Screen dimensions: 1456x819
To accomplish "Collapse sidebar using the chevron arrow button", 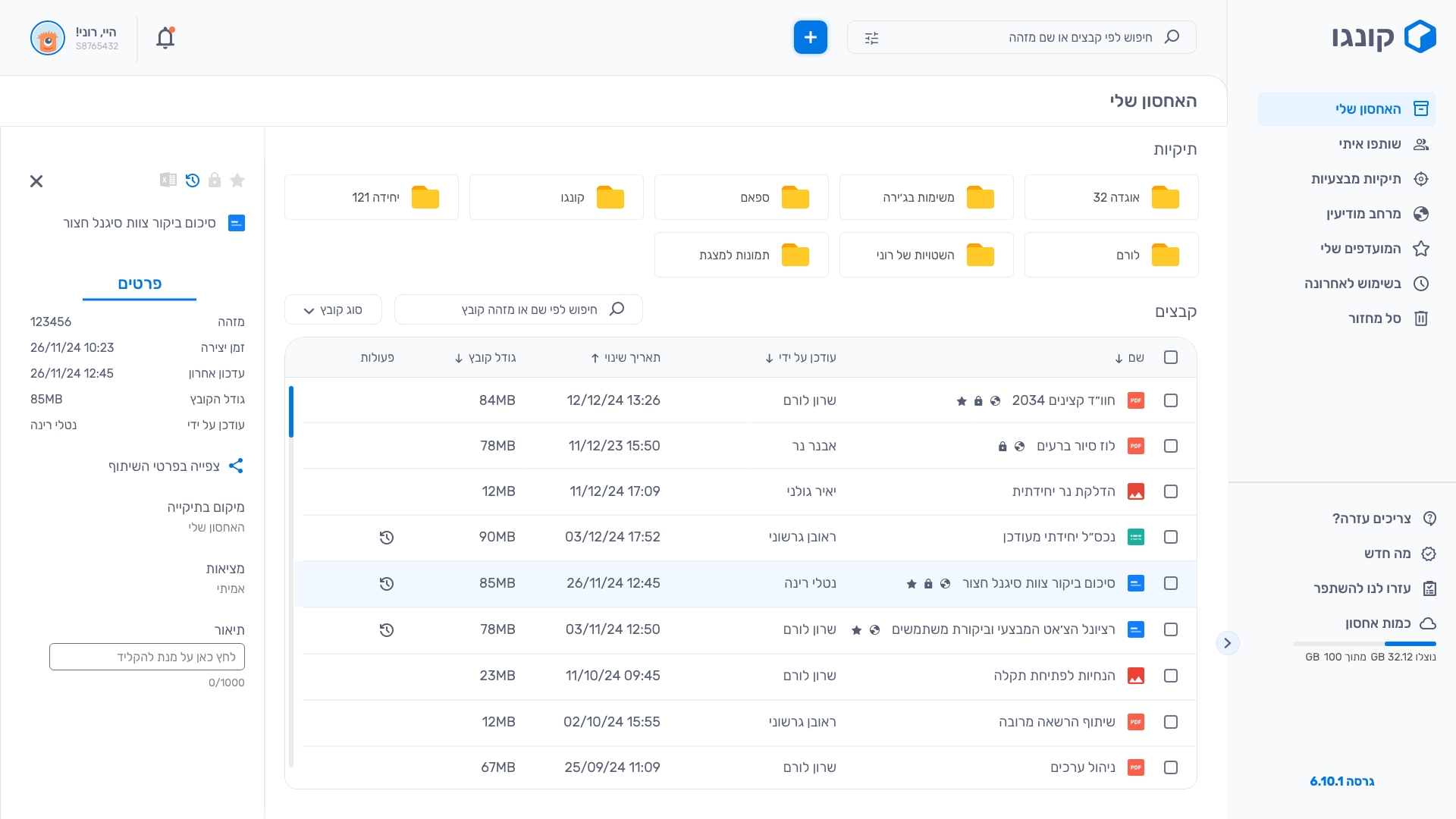I will pyautogui.click(x=1227, y=643).
